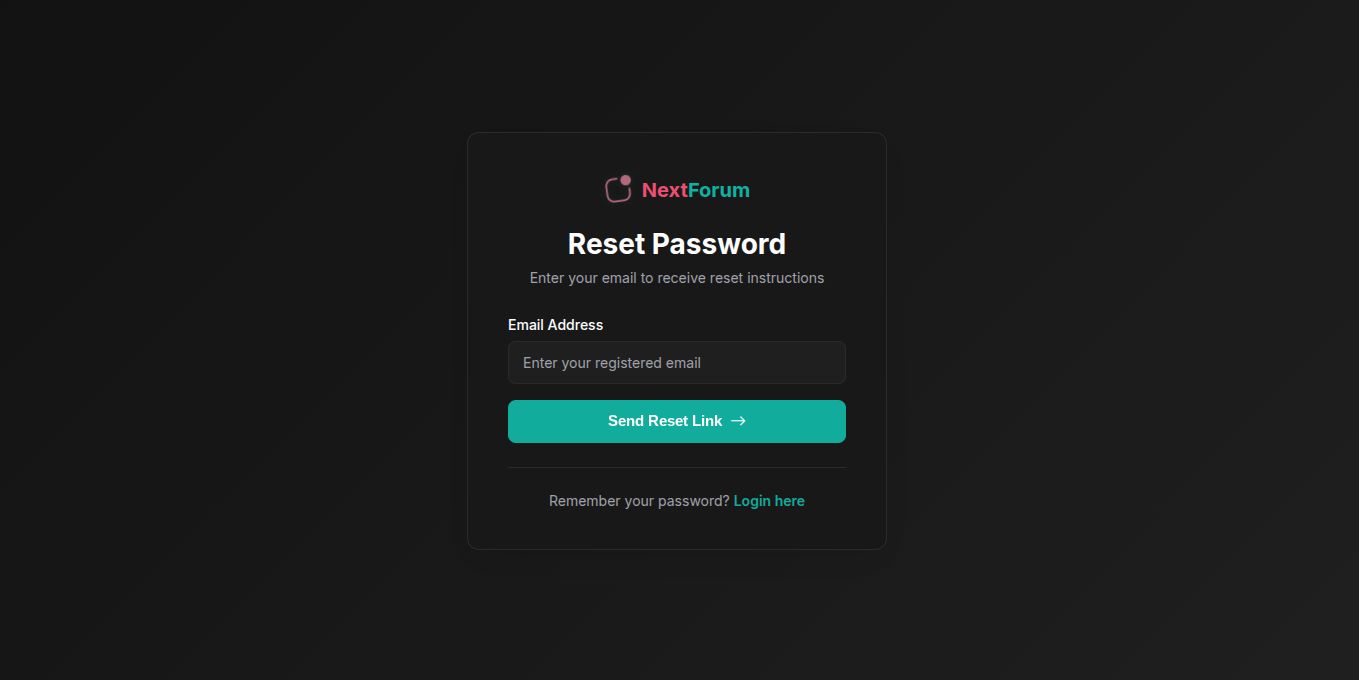Click the reset instructions subtitle text
Screen dimensions: 1359x680
click(677, 278)
